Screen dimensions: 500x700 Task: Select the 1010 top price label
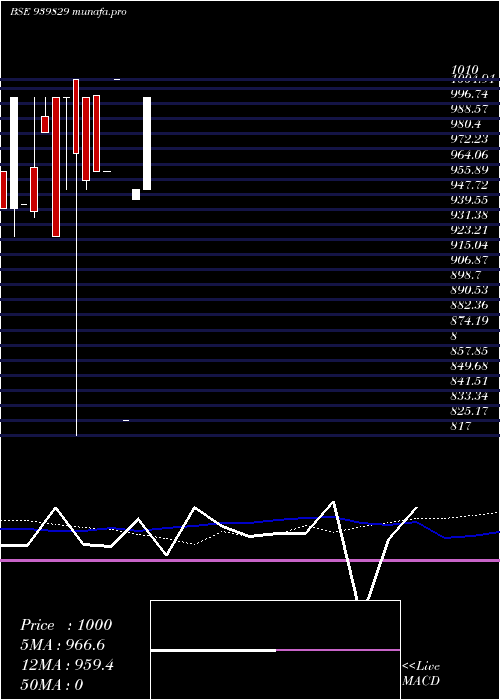[x=465, y=70]
